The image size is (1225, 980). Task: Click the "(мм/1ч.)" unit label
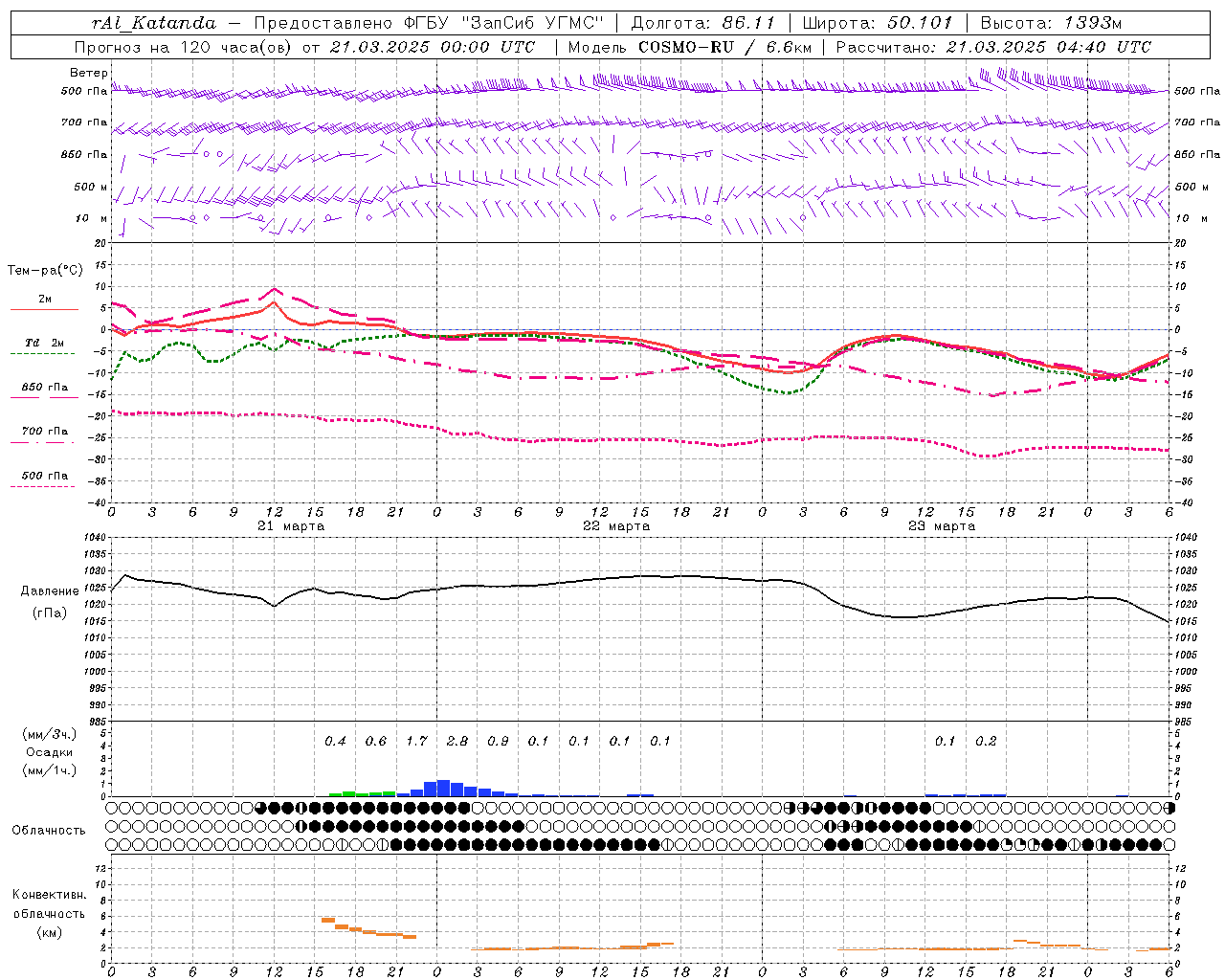50,770
